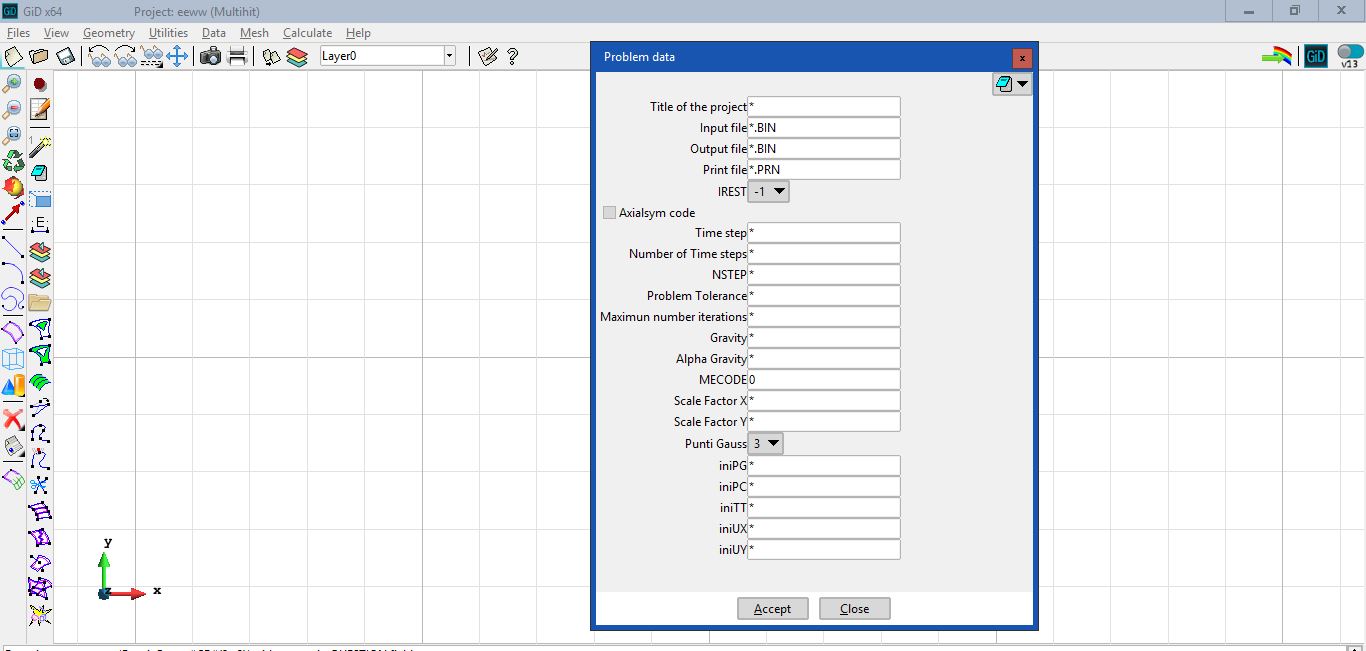Click the question mark help icon

click(512, 57)
